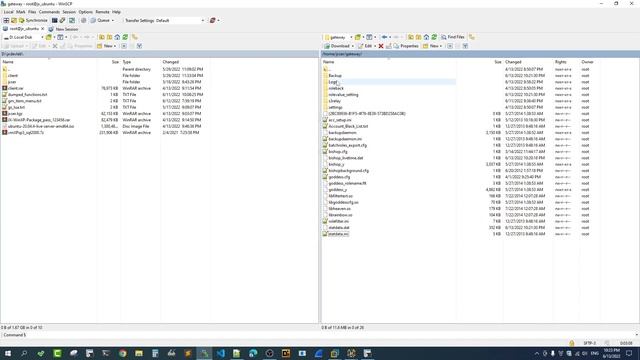Open the Files menu
This screenshot has width=640, height=360.
click(32, 12)
